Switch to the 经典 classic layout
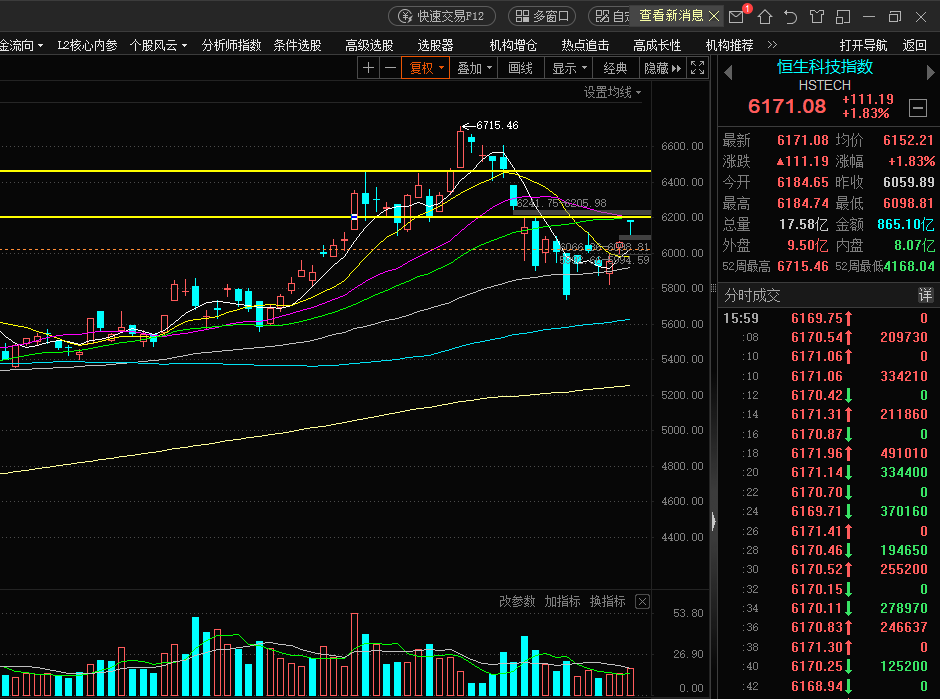 point(615,68)
